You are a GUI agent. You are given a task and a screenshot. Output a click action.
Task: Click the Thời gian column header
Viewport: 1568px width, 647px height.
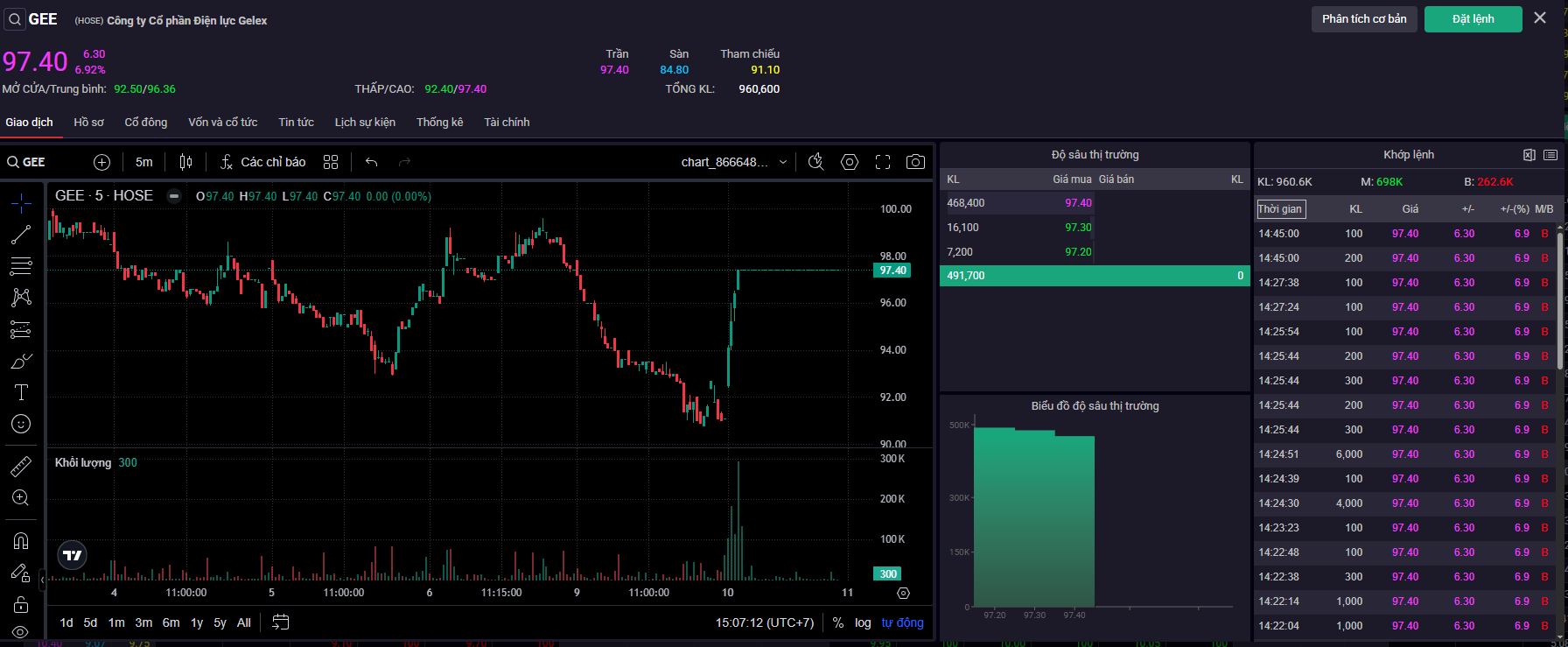click(x=1280, y=209)
